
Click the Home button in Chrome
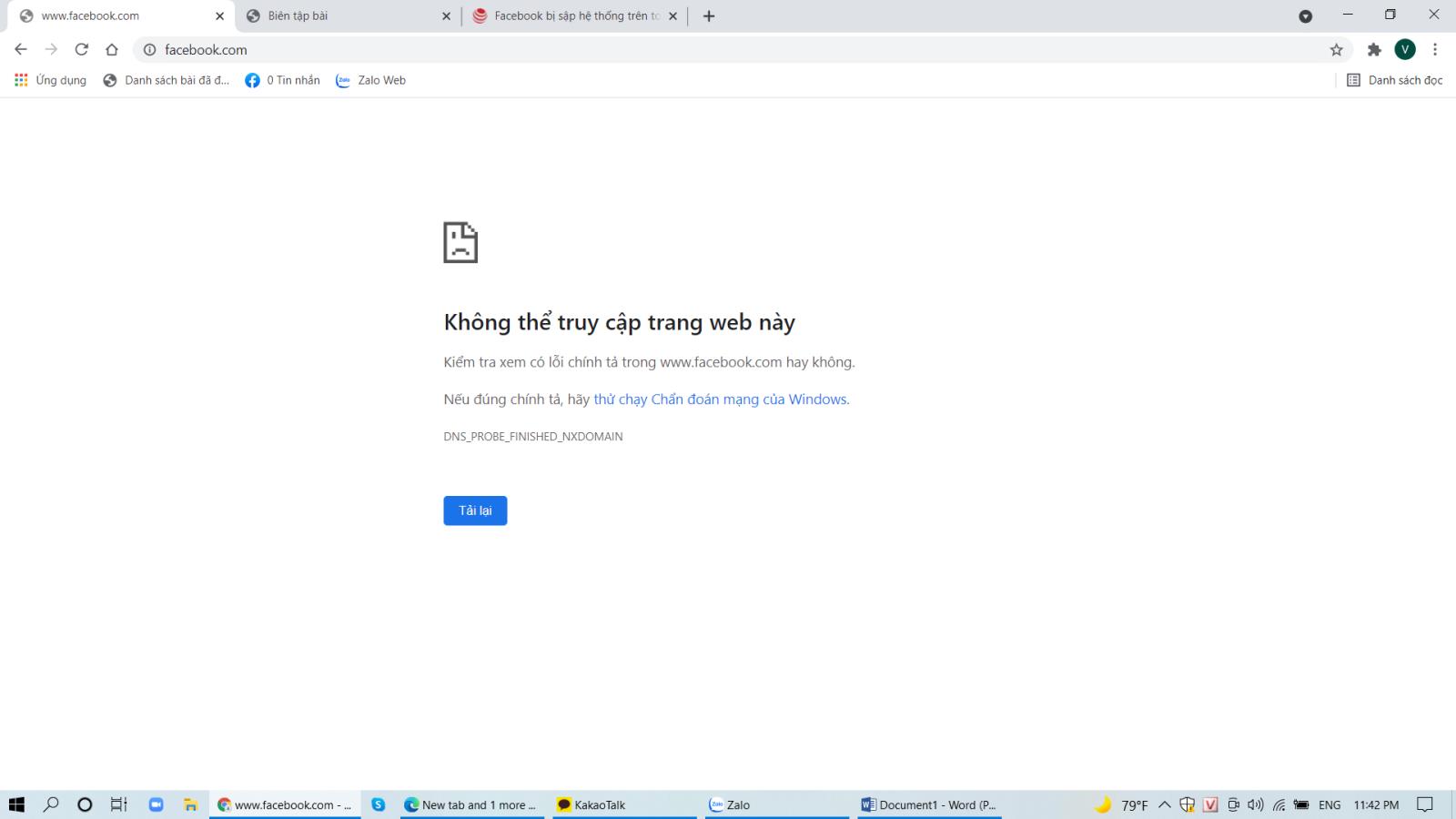[x=109, y=49]
